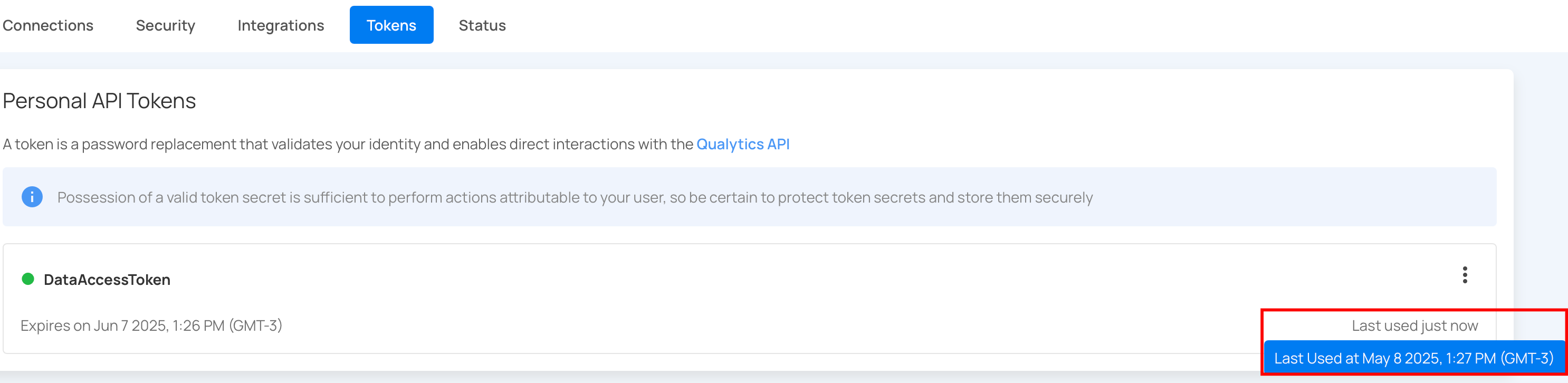Click the 'Last Used at May 8 2025' tooltip
This screenshot has width=1568, height=383.
click(x=1413, y=359)
